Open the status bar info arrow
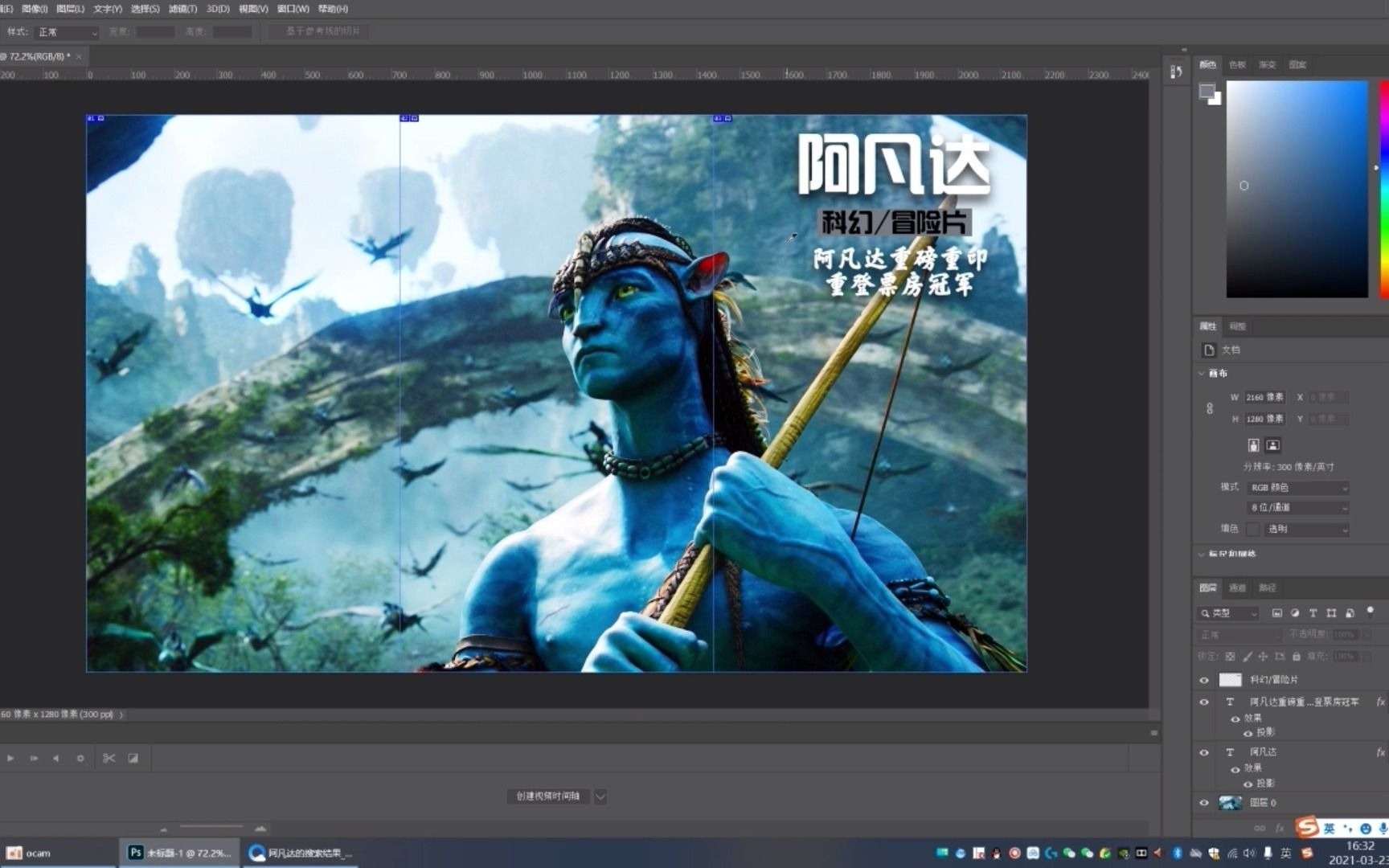This screenshot has height=868, width=1389. coord(121,714)
